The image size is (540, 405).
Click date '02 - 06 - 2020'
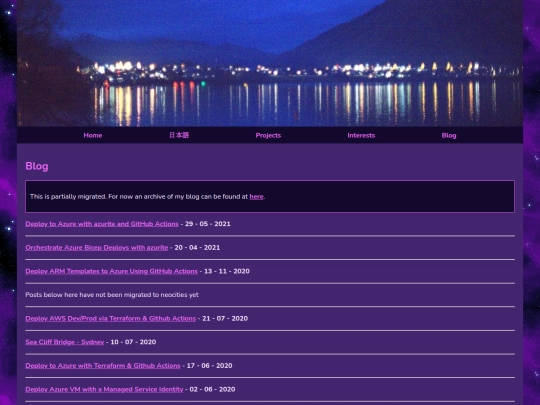tap(212, 390)
